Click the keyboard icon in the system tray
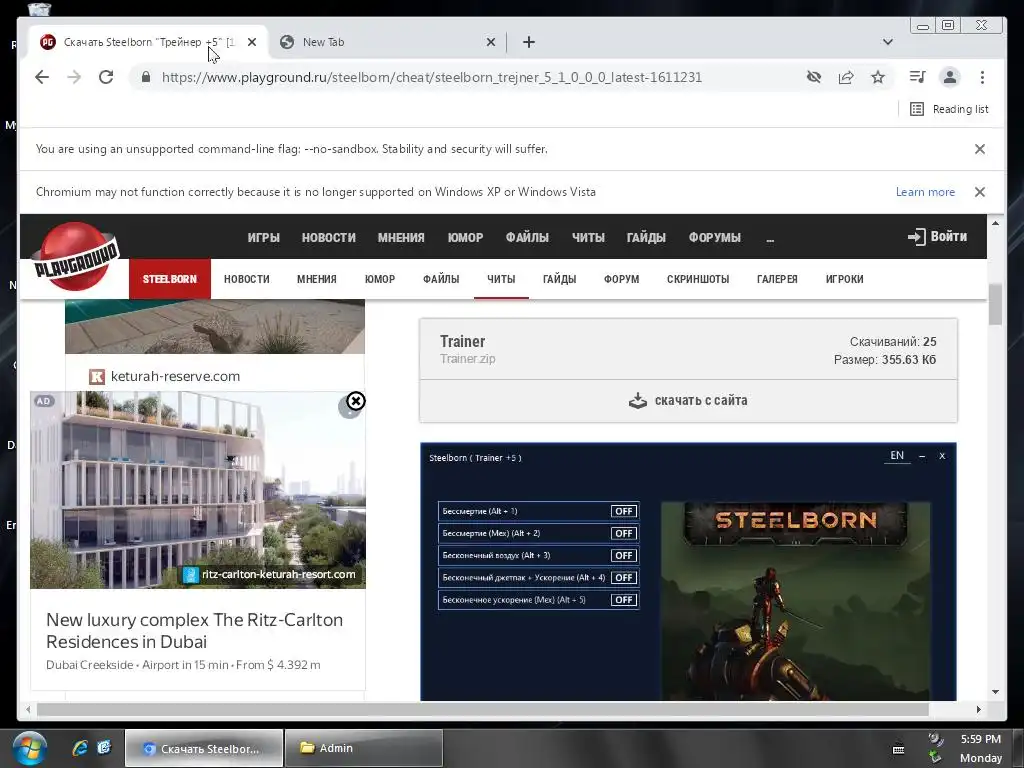1024x768 pixels. [899, 749]
